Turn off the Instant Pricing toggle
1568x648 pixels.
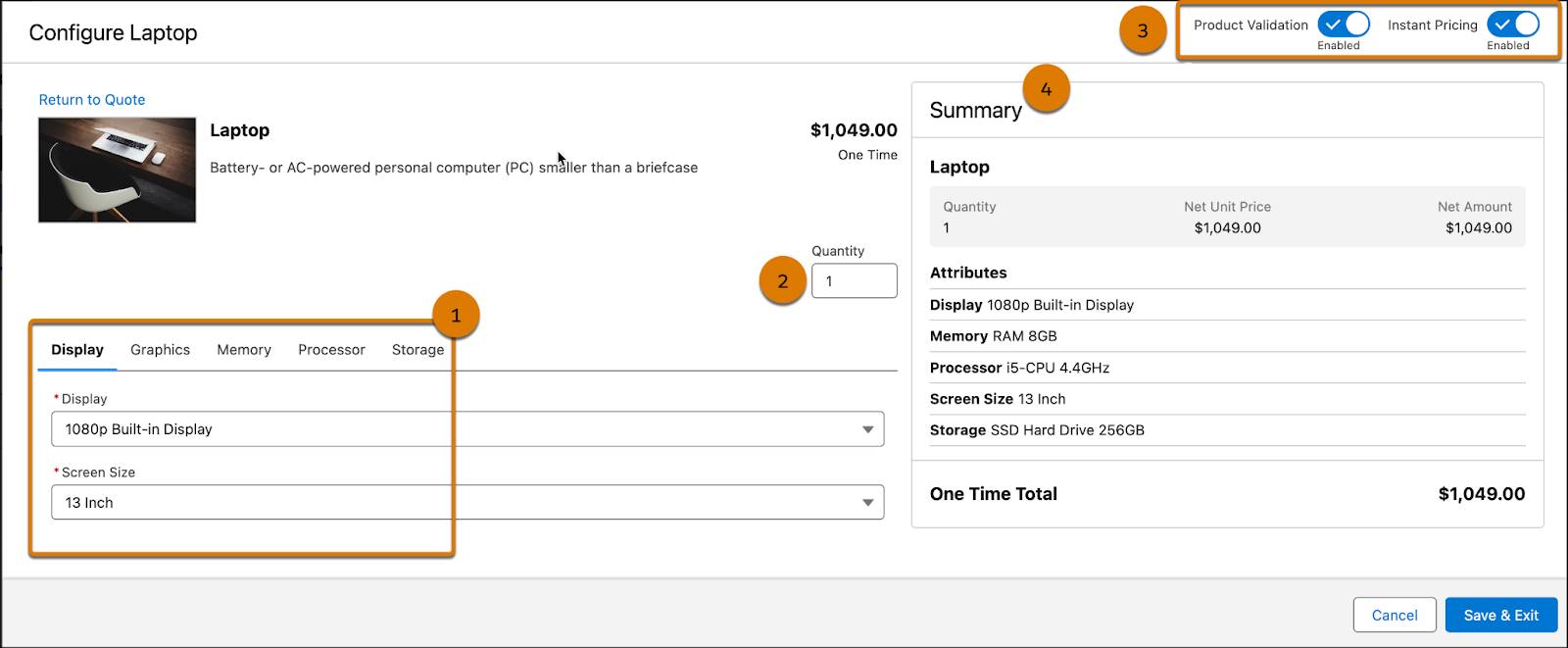(1512, 25)
